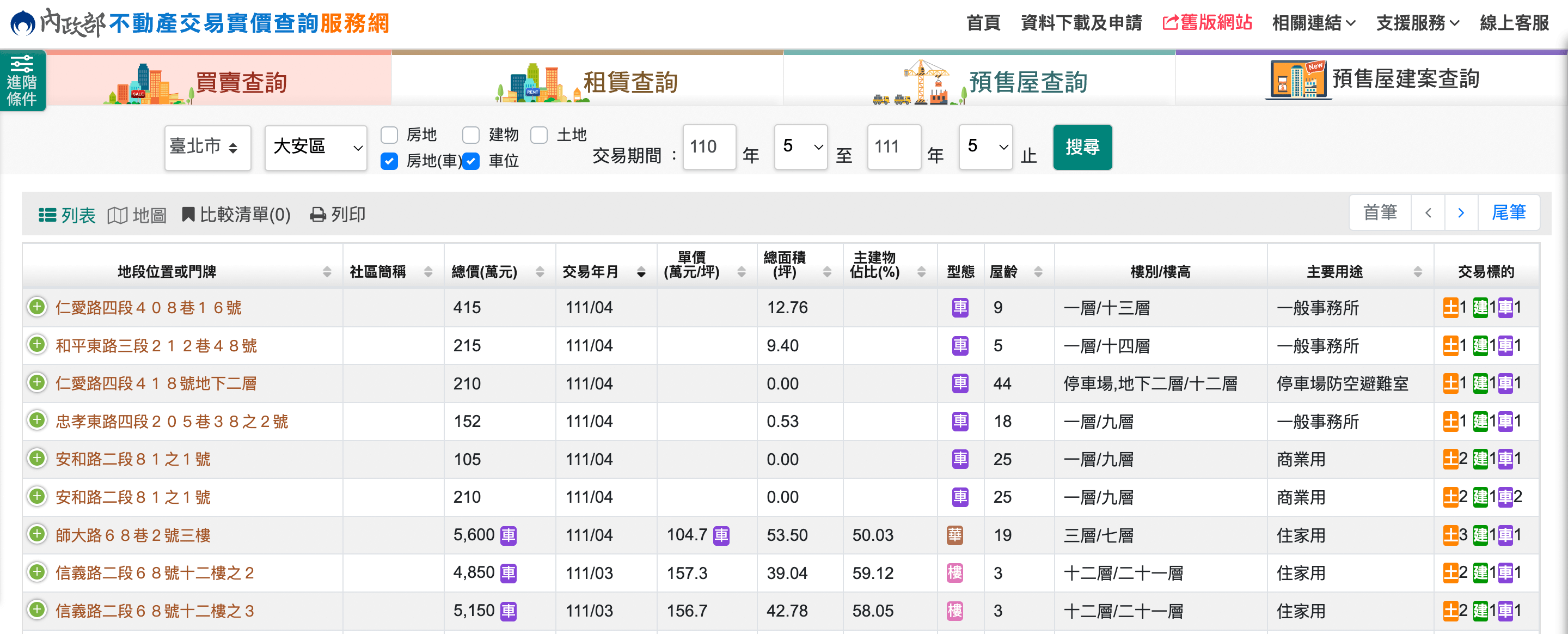Sort by 交易年月 using its sort arrows

coord(641,272)
